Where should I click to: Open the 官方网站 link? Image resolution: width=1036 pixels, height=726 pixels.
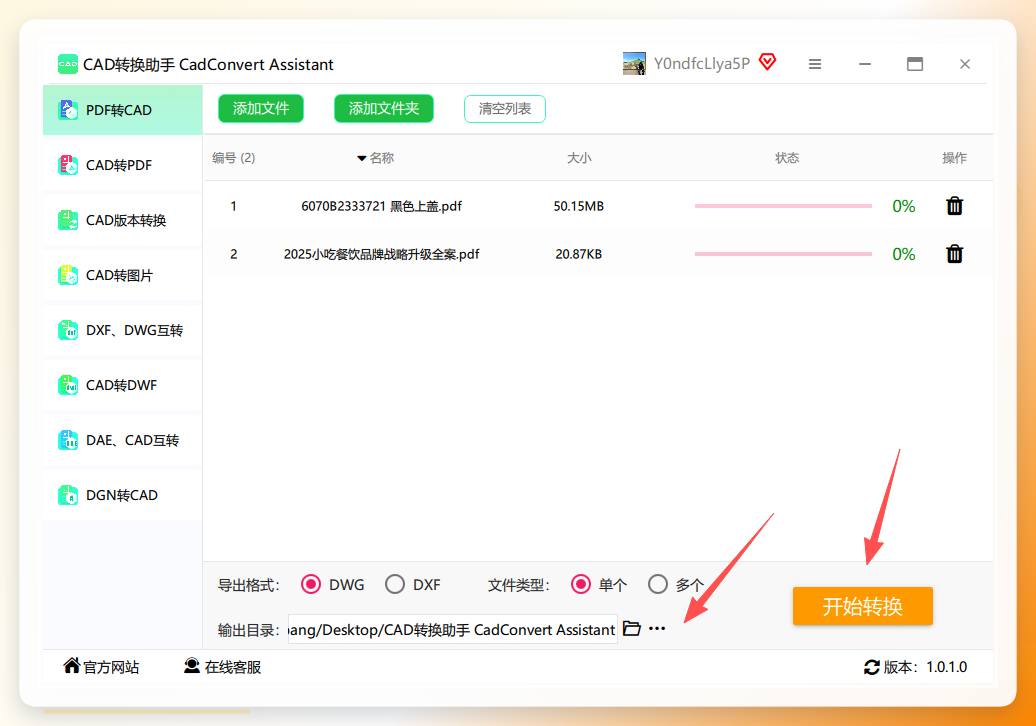(x=101, y=667)
